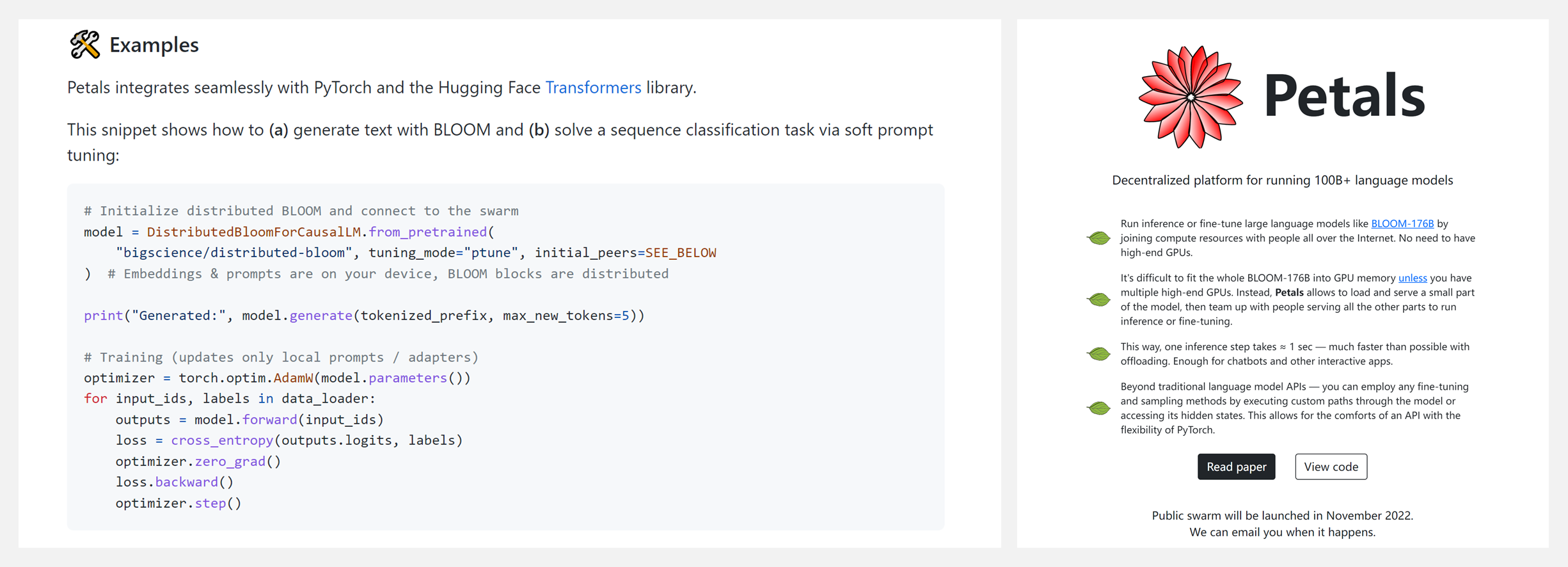Click the second green leaf bullet icon
The width and height of the screenshot is (1568, 567).
(1098, 299)
